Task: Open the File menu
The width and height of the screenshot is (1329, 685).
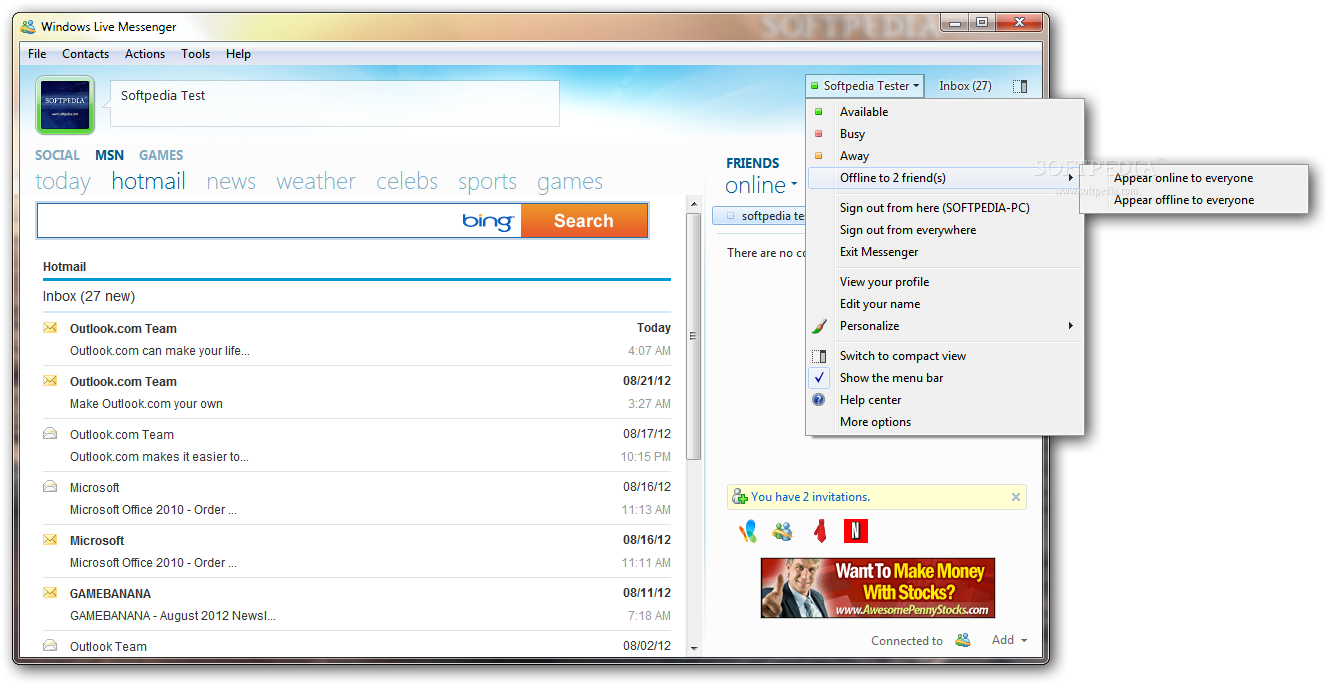Action: 37,54
